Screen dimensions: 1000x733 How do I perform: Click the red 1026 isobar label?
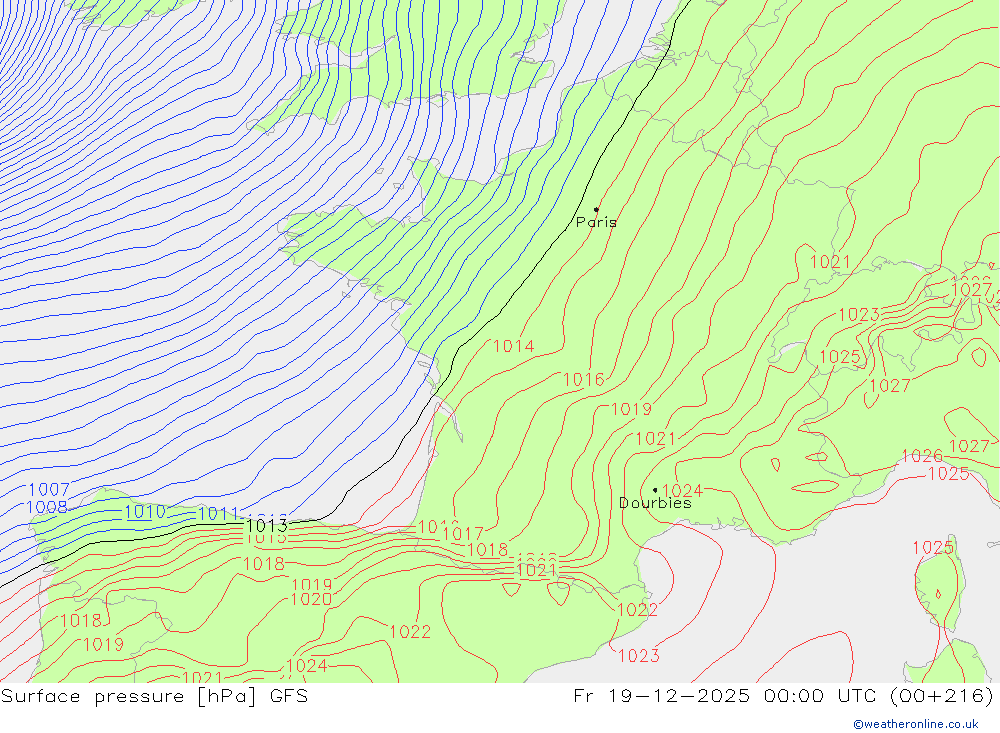tap(922, 456)
